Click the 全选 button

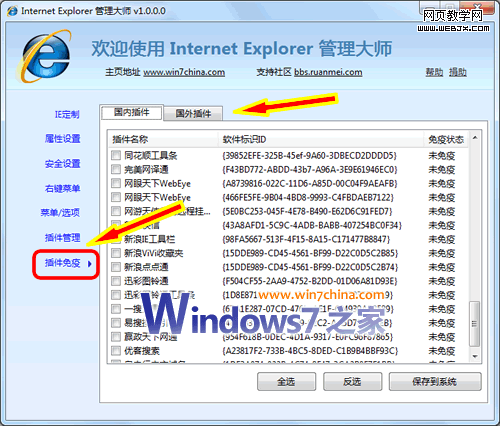pyautogui.click(x=286, y=381)
